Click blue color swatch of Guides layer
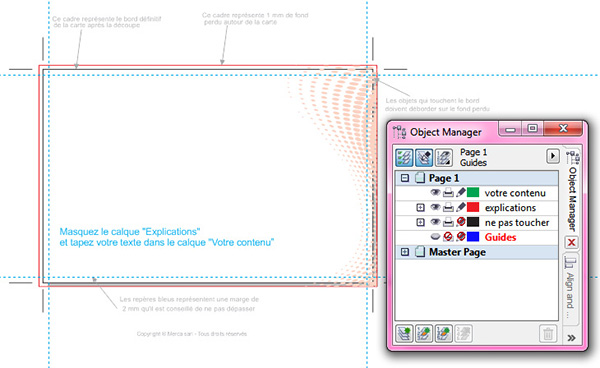Screen dimensions: 600x368 click(x=473, y=237)
